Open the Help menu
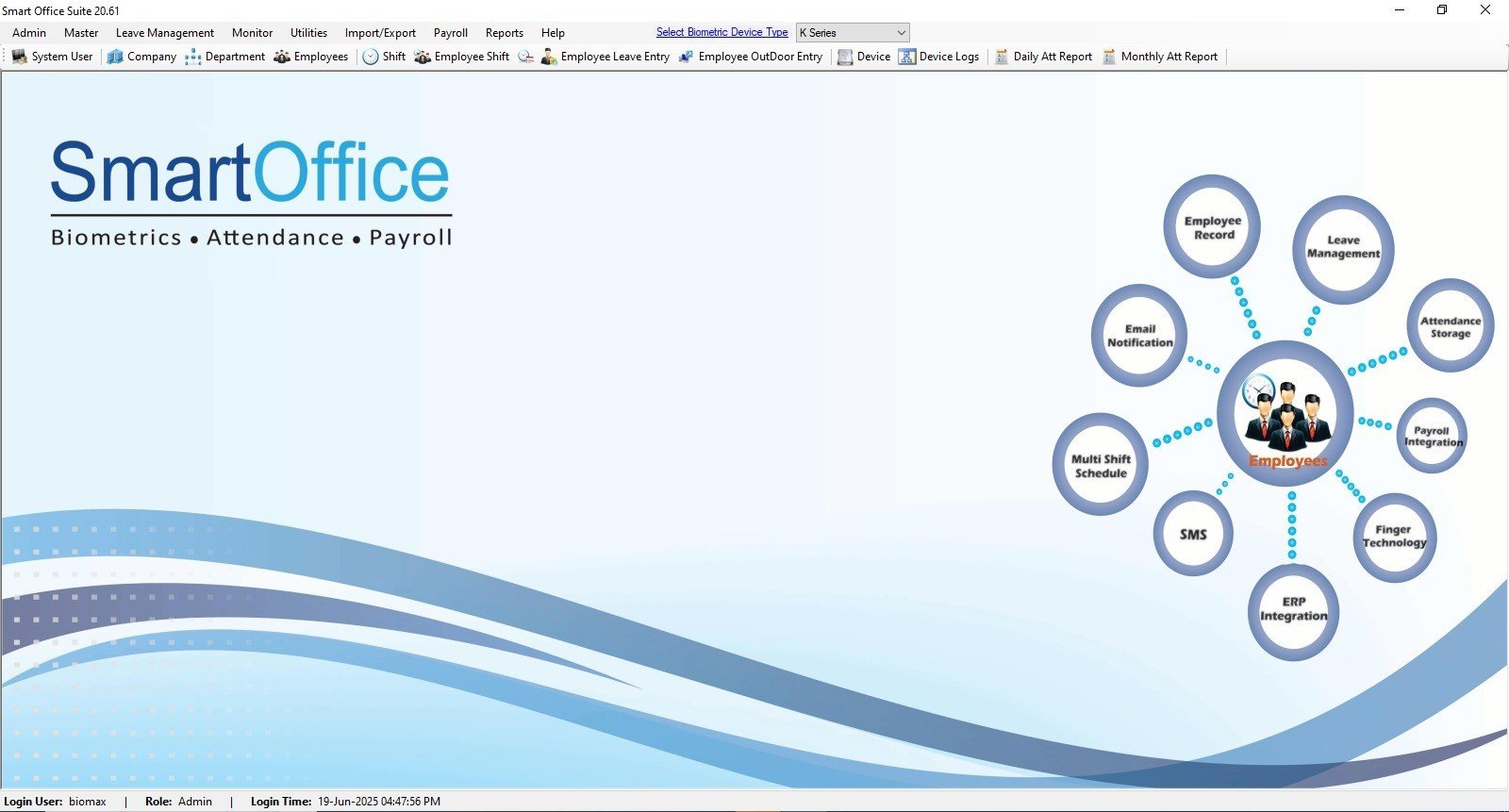 pyautogui.click(x=553, y=32)
